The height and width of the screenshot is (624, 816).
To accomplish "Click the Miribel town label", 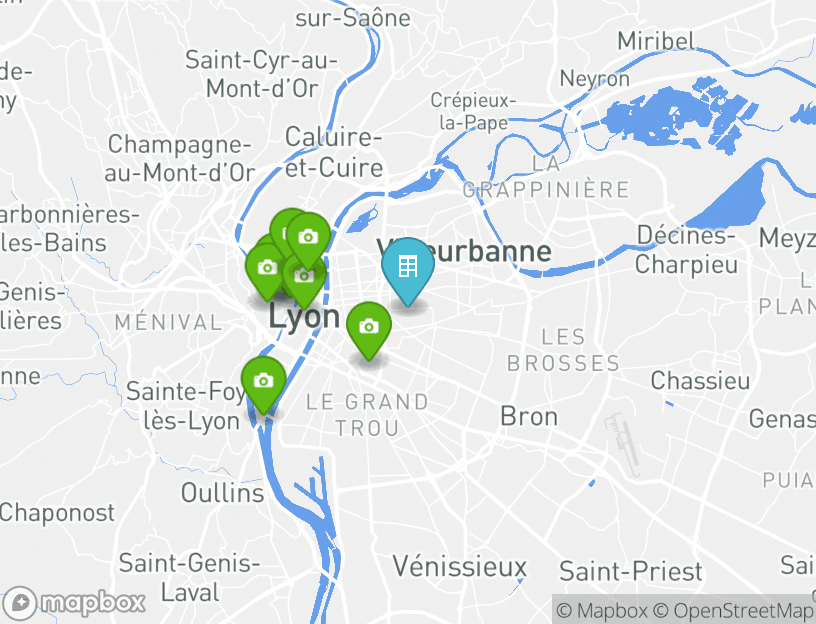I will pos(656,41).
